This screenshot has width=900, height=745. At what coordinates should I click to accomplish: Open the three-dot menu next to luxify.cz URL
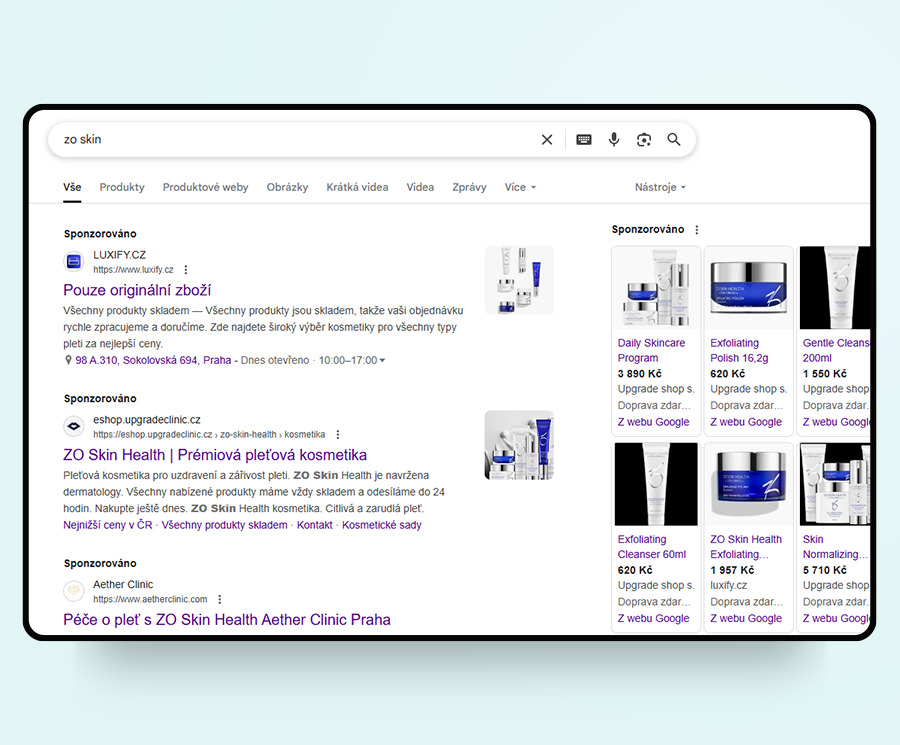coord(185,270)
